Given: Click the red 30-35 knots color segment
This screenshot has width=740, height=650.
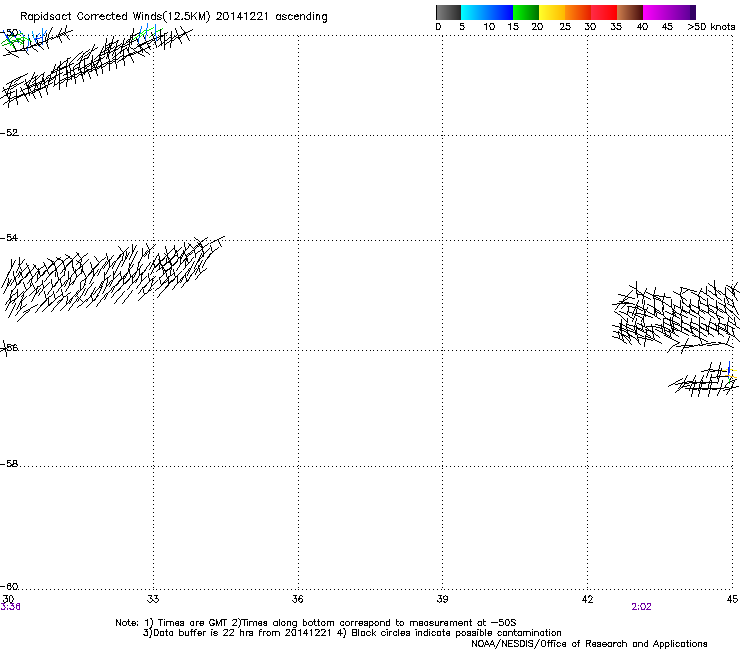Looking at the screenshot, I should point(604,12).
